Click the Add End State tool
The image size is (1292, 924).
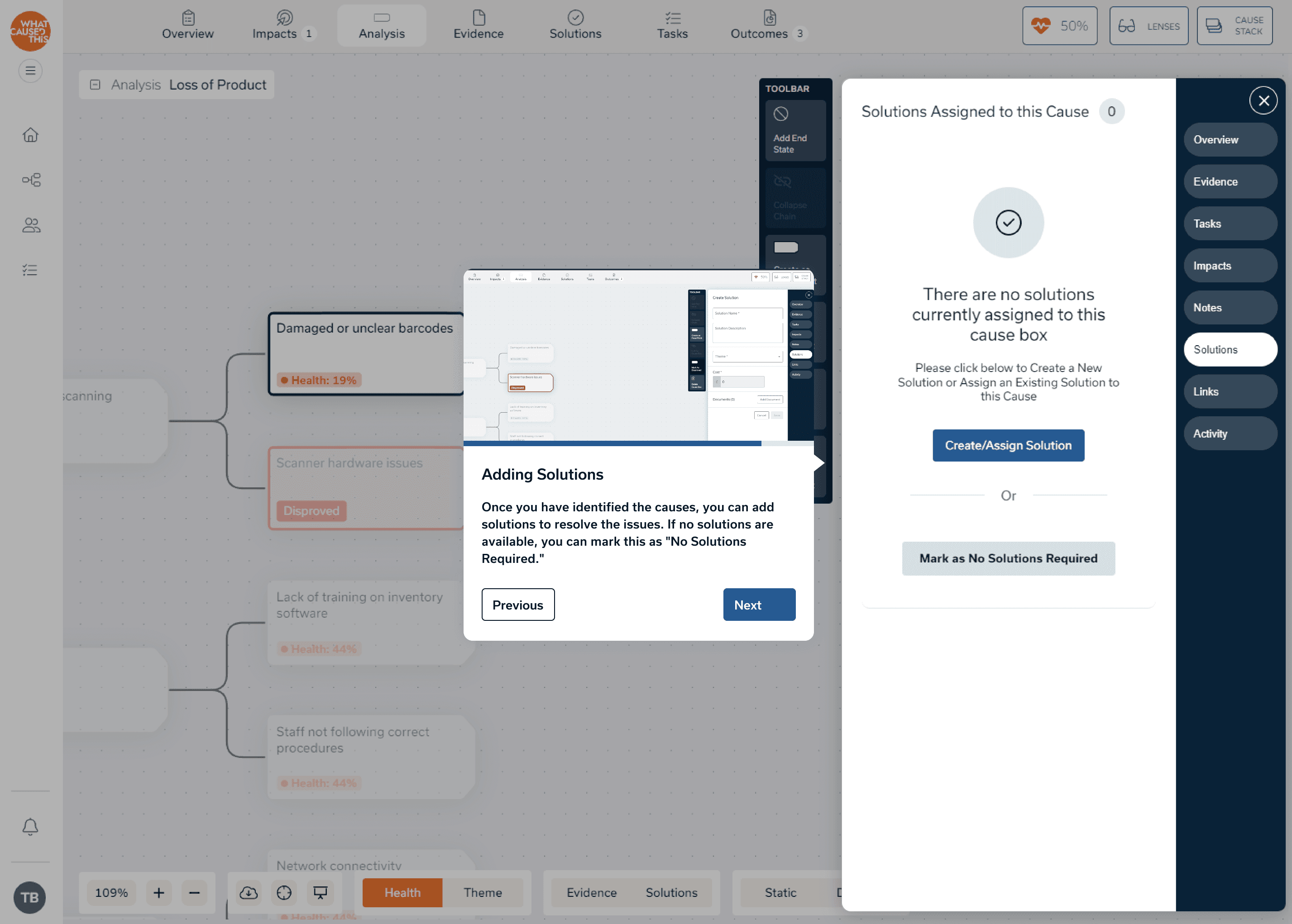[794, 131]
